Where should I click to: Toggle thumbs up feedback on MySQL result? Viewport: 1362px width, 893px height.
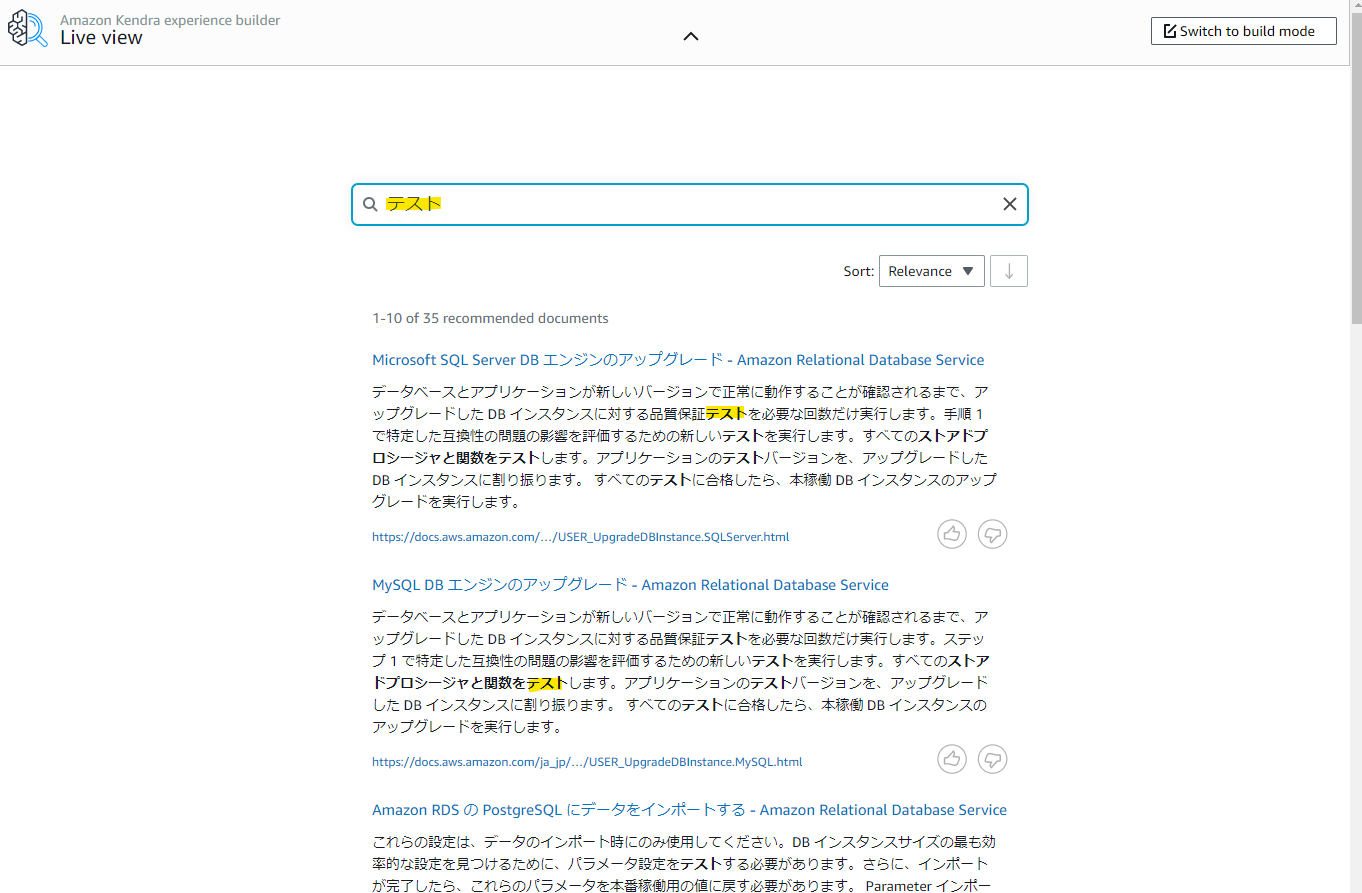click(951, 759)
